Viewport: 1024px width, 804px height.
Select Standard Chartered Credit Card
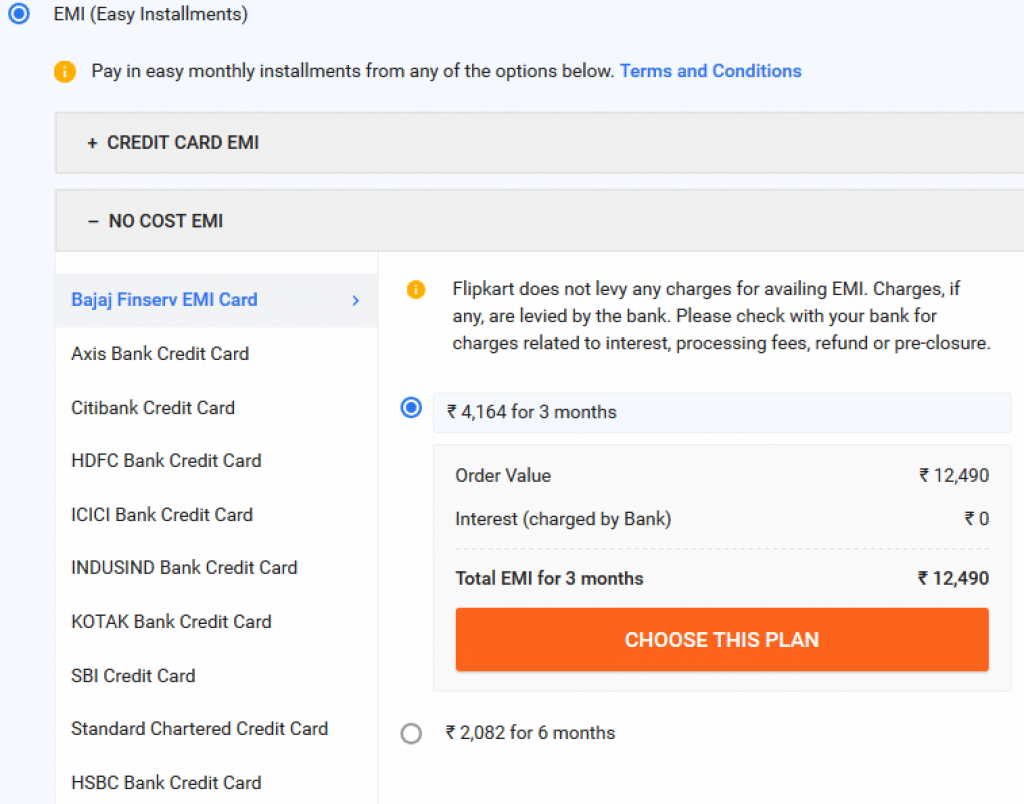[x=199, y=729]
